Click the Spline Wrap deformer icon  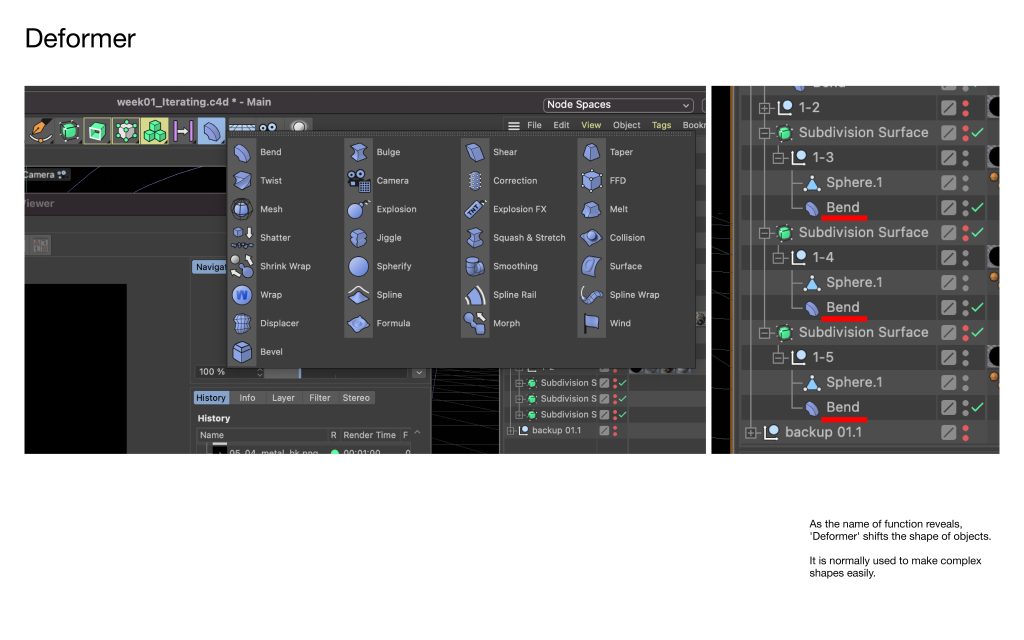[x=592, y=295]
